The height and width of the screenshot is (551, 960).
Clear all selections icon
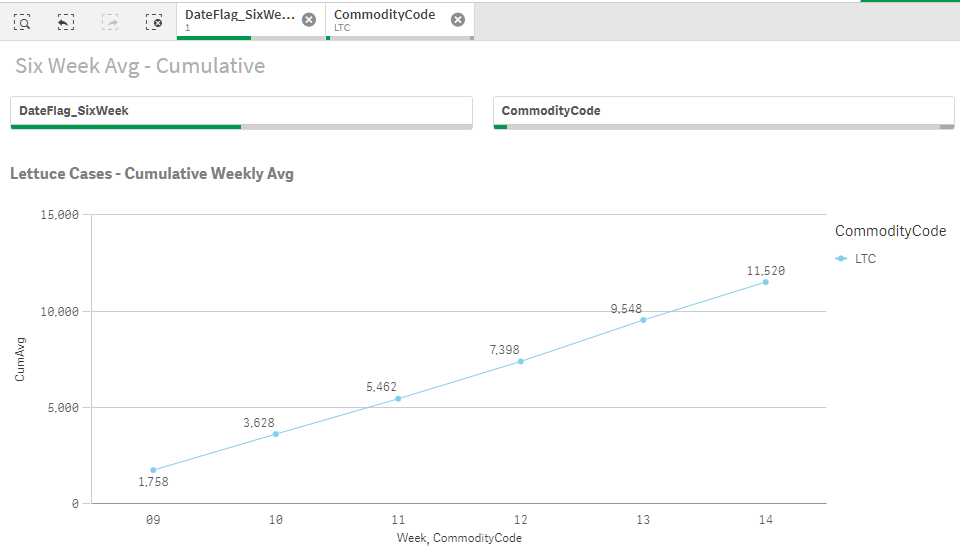(x=153, y=21)
